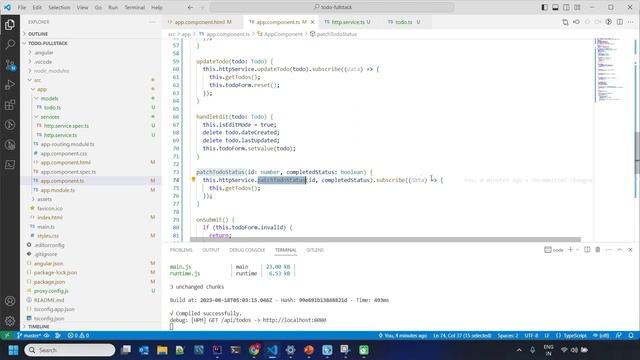Screen dimensions: 640x360
Task: Click Open Changes icon in editor toolbar
Action: 565,22
